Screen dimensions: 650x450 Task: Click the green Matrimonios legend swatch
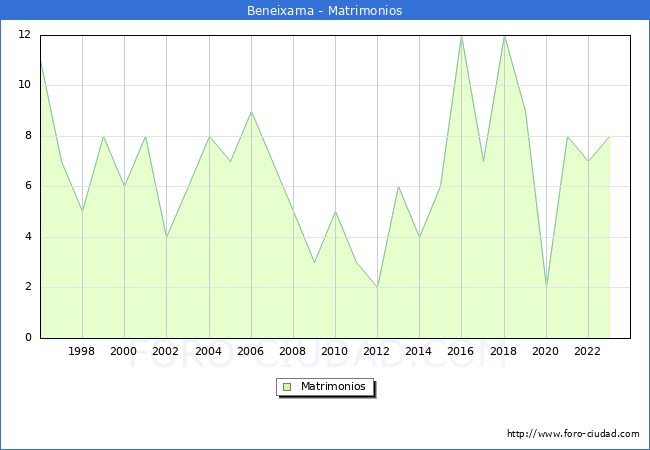click(286, 387)
